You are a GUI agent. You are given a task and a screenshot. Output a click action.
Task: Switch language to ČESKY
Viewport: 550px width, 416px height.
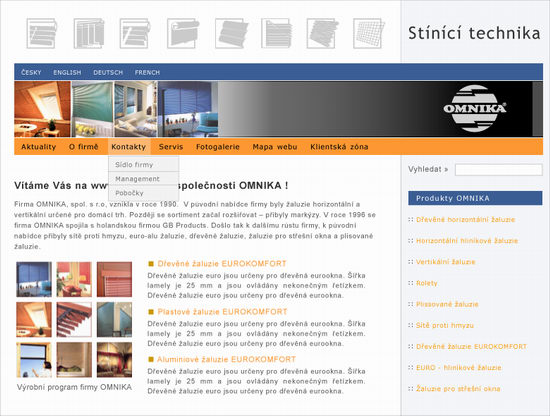click(x=31, y=72)
